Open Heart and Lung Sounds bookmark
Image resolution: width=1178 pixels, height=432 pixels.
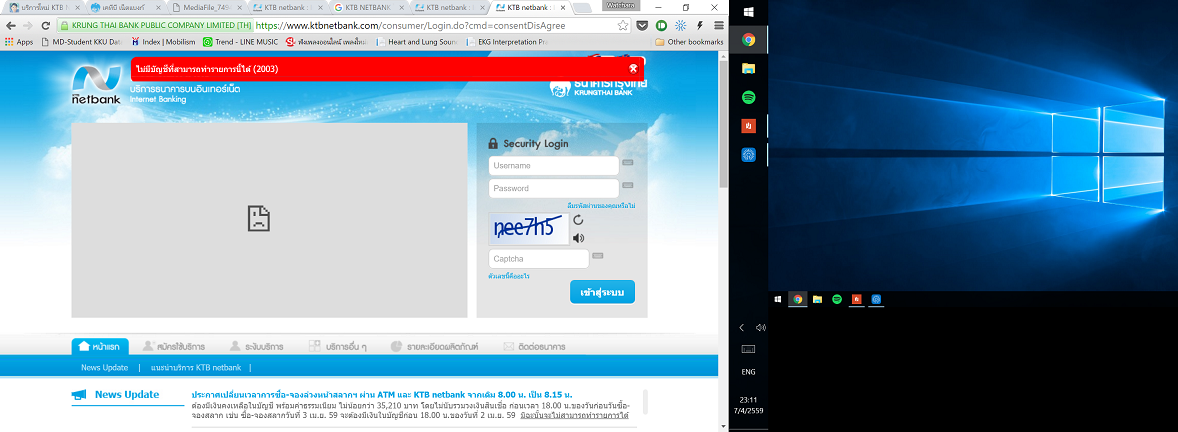417,42
